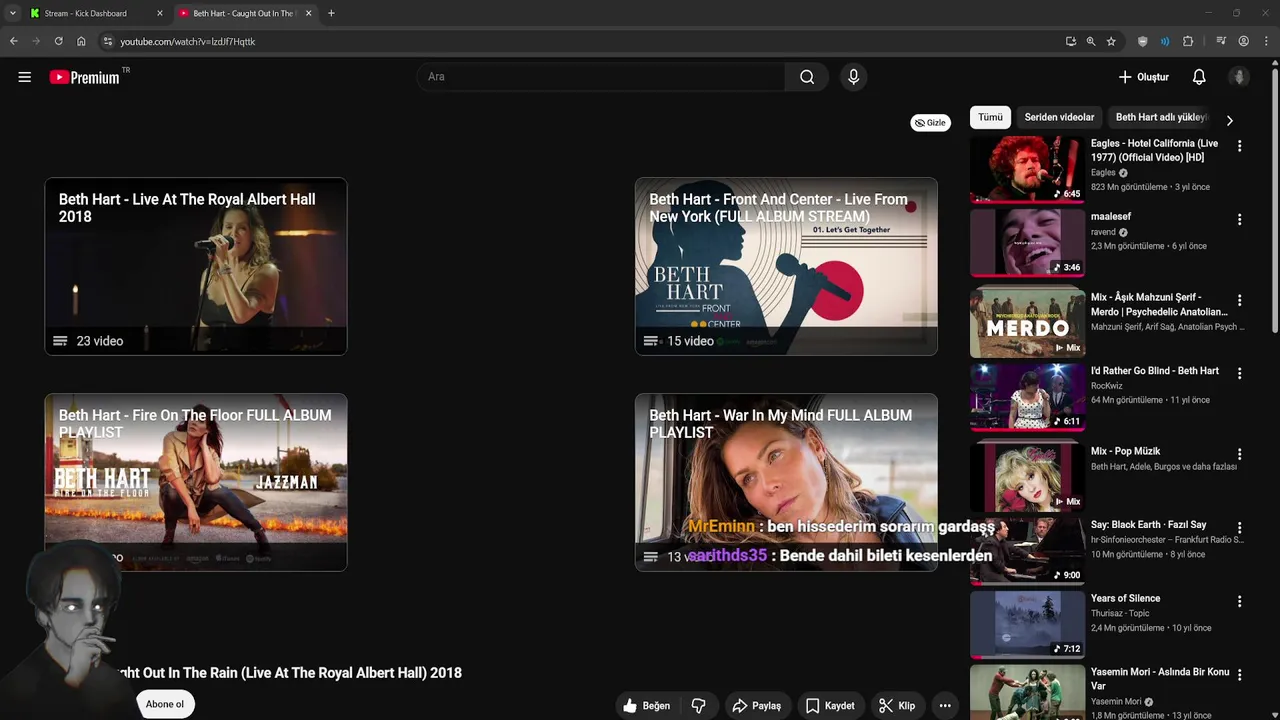Open I'd Rather Go Blind video title
This screenshot has width=1280, height=720.
[1154, 371]
